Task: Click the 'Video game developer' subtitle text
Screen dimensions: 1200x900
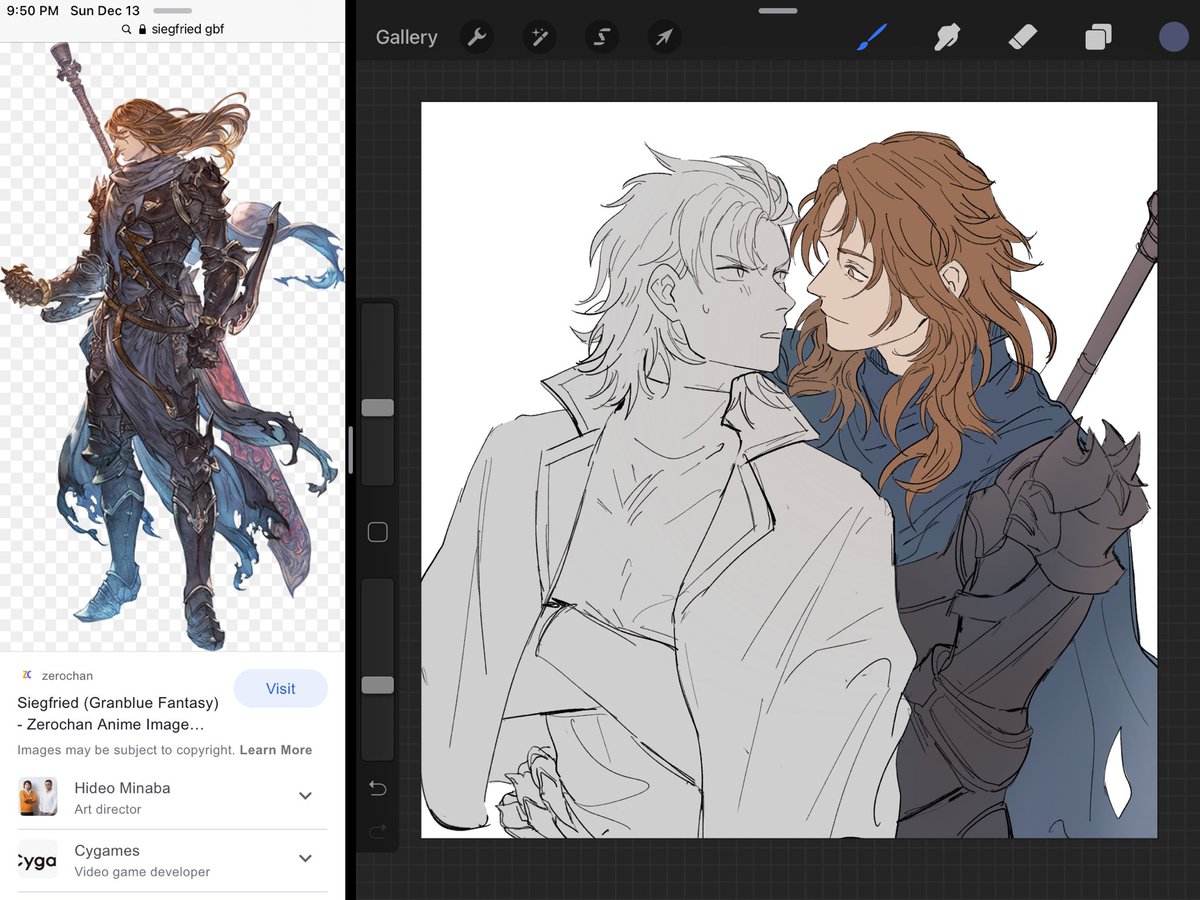Action: pos(142,872)
